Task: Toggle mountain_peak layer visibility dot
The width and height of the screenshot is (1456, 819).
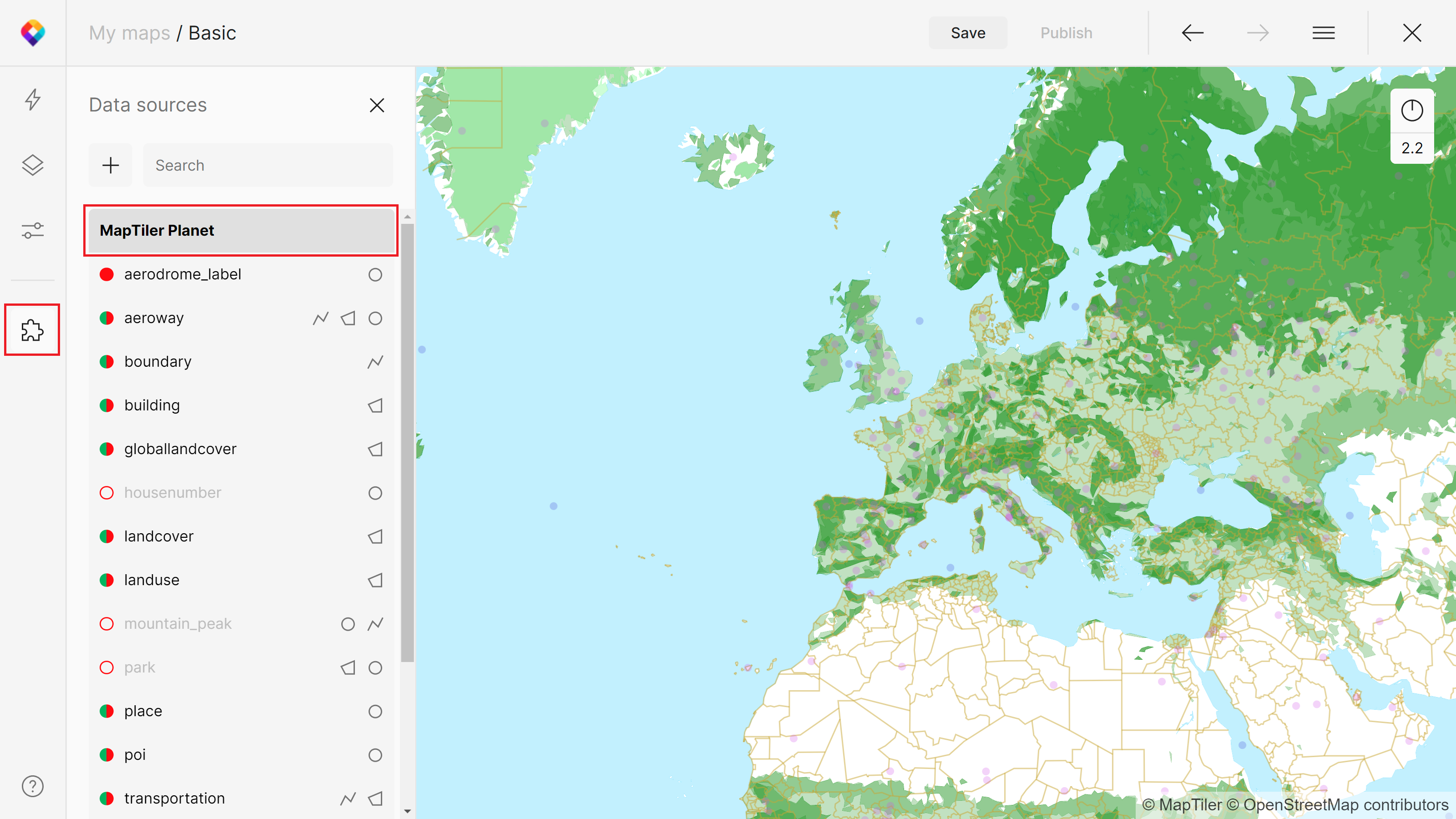Action: pos(107,623)
